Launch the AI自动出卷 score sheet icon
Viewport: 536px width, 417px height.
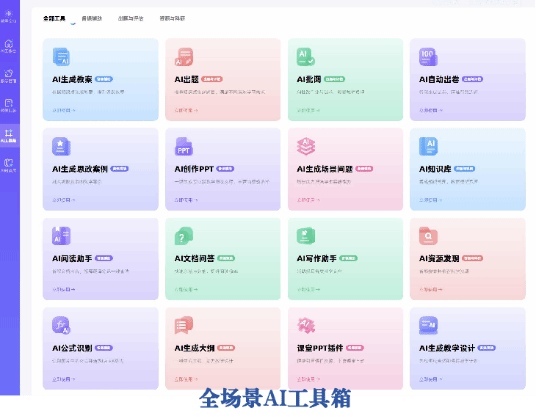(x=428, y=57)
